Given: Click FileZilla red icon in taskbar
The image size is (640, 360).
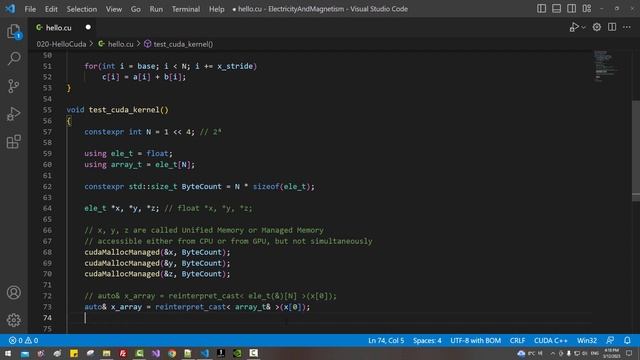Looking at the screenshot, I should (123, 353).
